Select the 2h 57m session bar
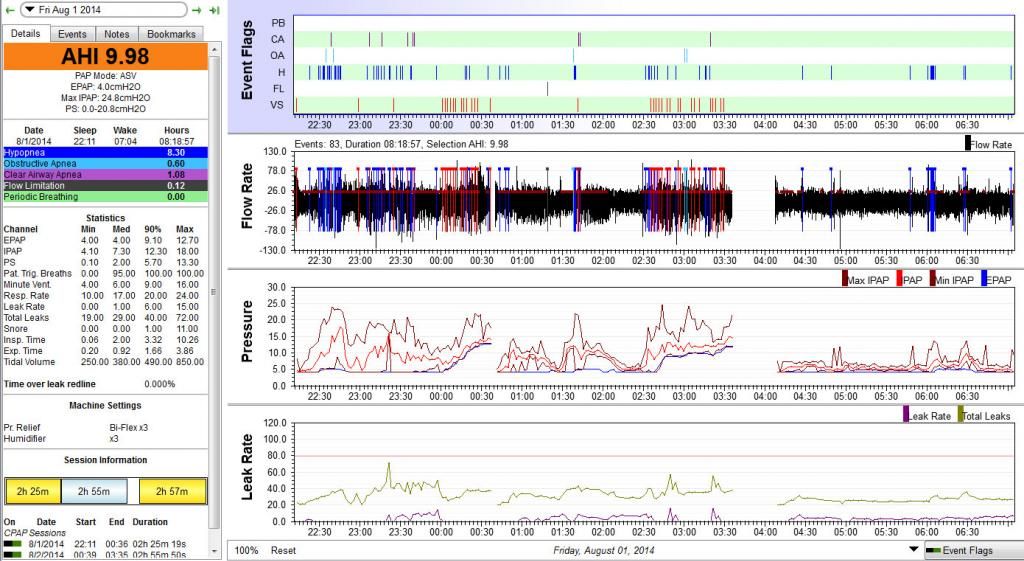This screenshot has width=1024, height=561. click(172, 491)
